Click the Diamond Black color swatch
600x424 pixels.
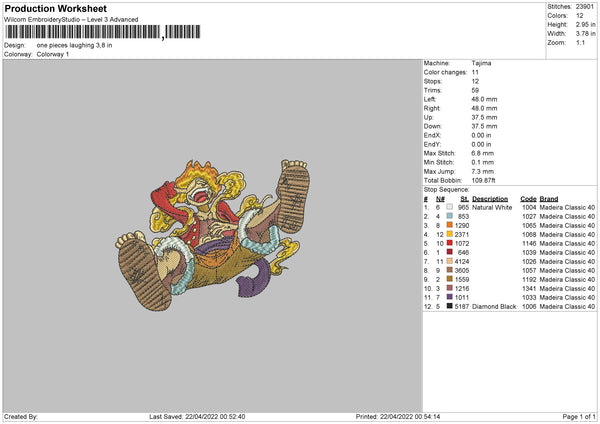(x=449, y=306)
